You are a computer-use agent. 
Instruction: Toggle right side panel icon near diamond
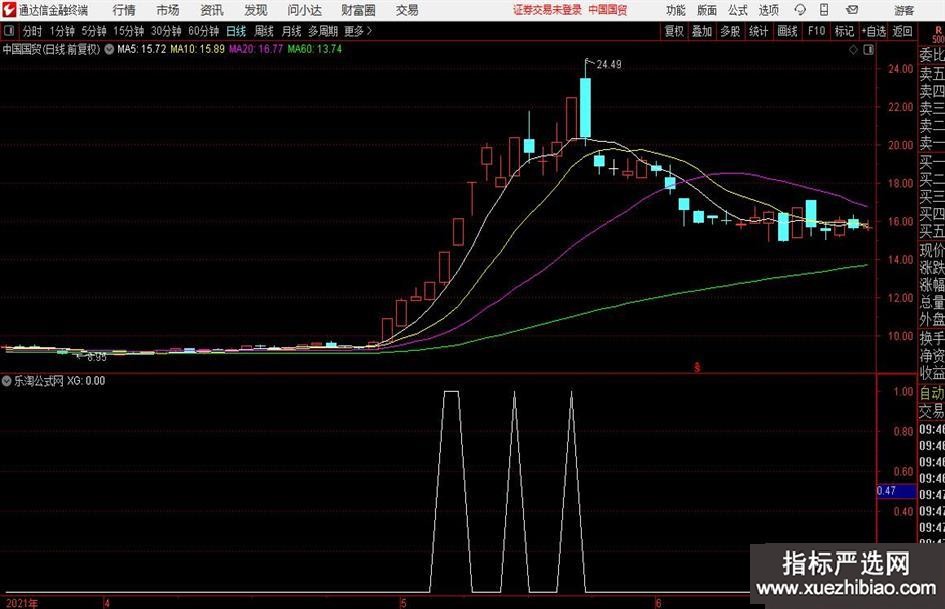[x=867, y=48]
